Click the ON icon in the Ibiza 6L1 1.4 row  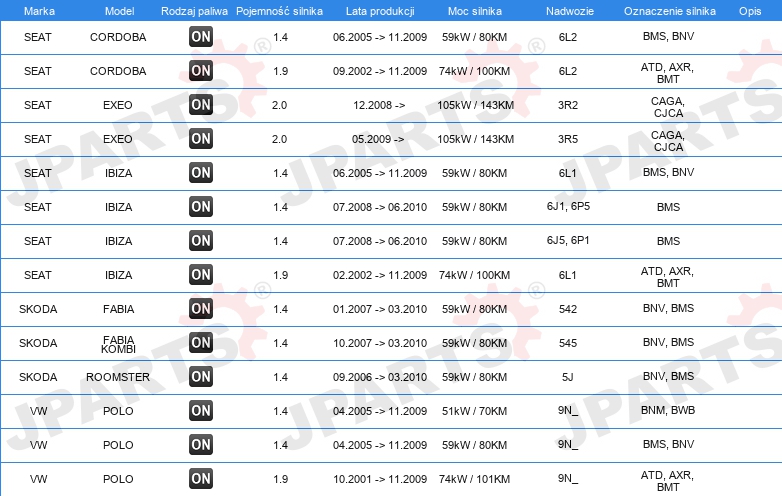click(201, 172)
